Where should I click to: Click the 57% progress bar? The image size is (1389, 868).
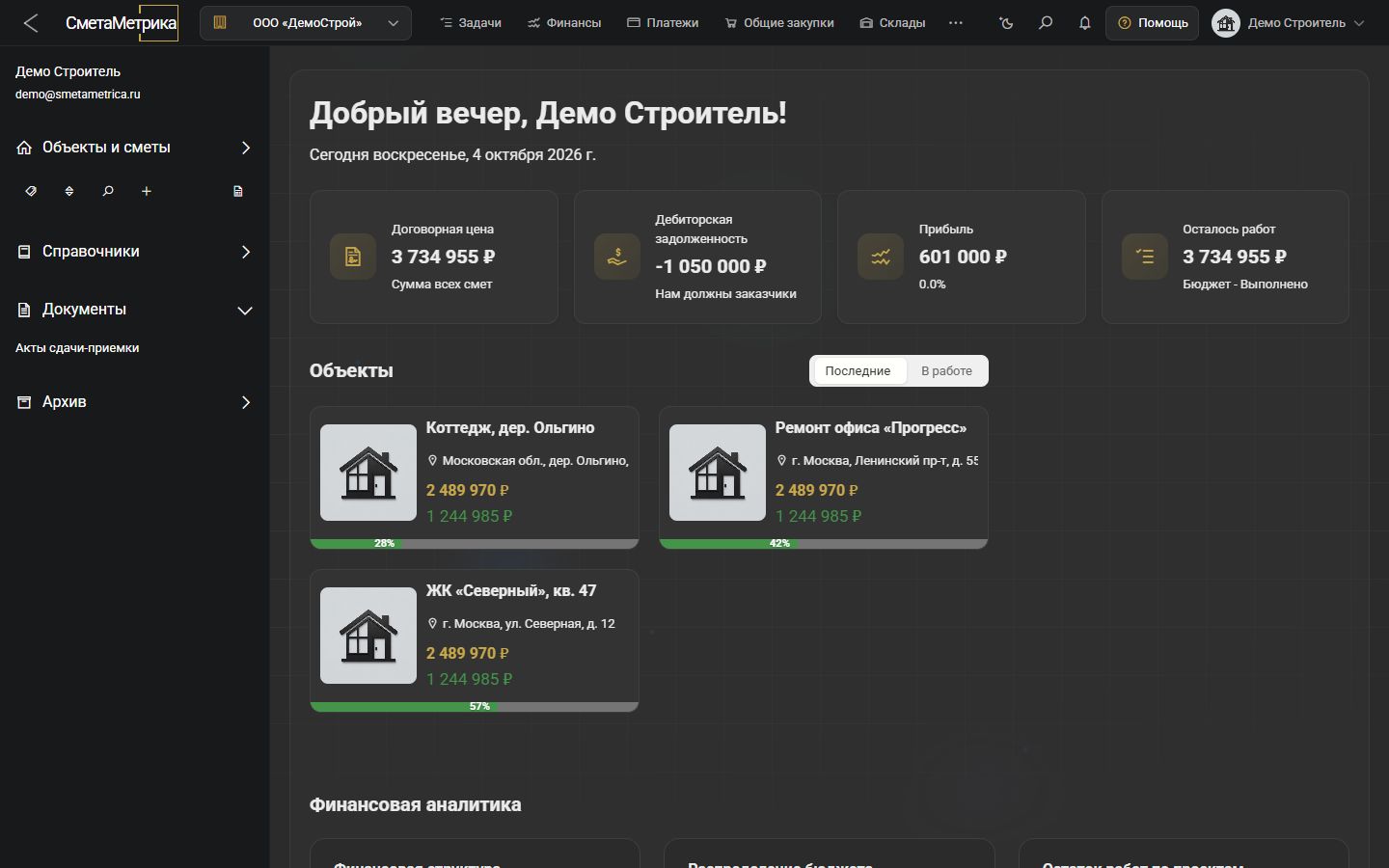tap(475, 707)
